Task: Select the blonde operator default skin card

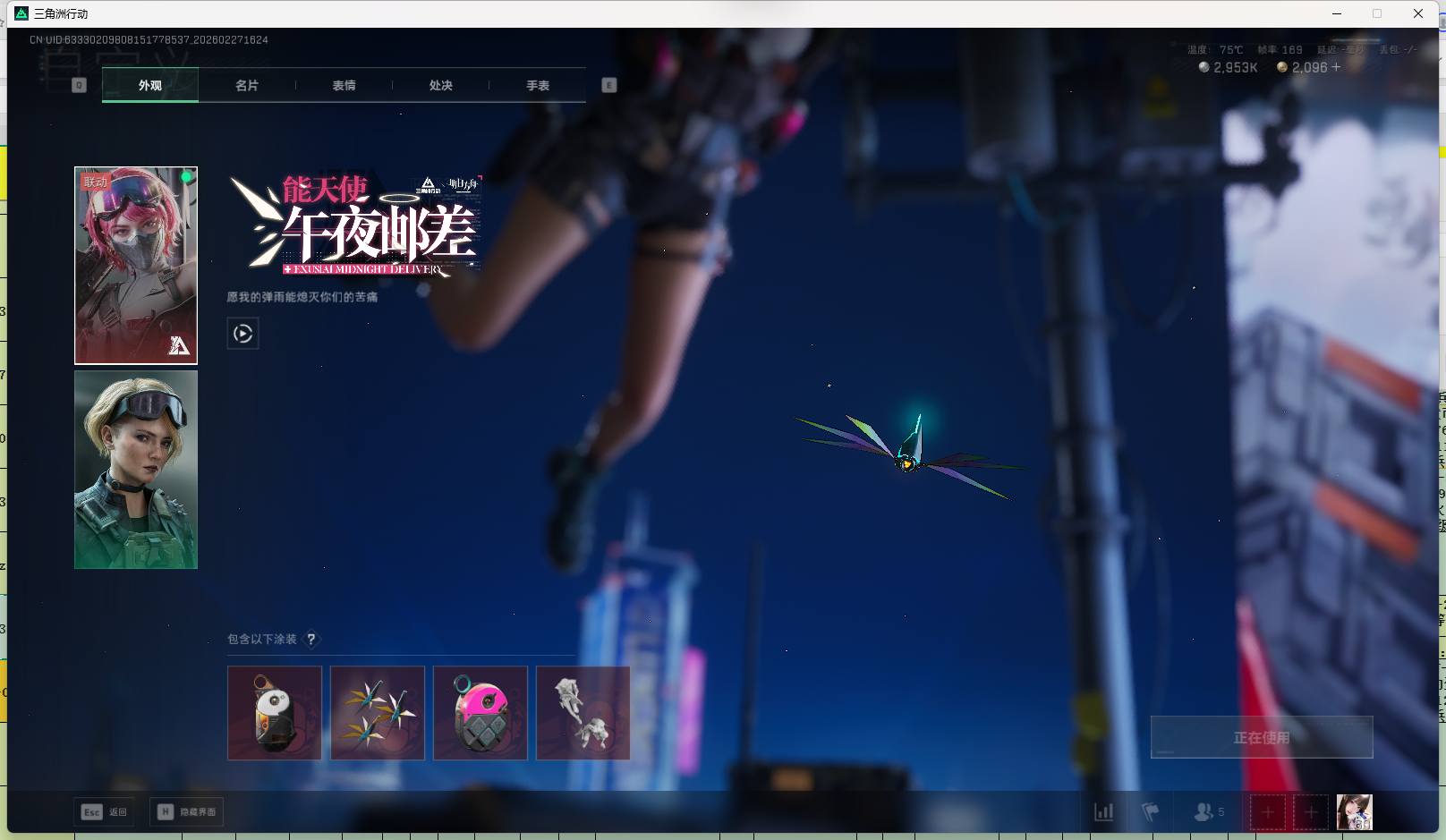Action: click(x=136, y=470)
